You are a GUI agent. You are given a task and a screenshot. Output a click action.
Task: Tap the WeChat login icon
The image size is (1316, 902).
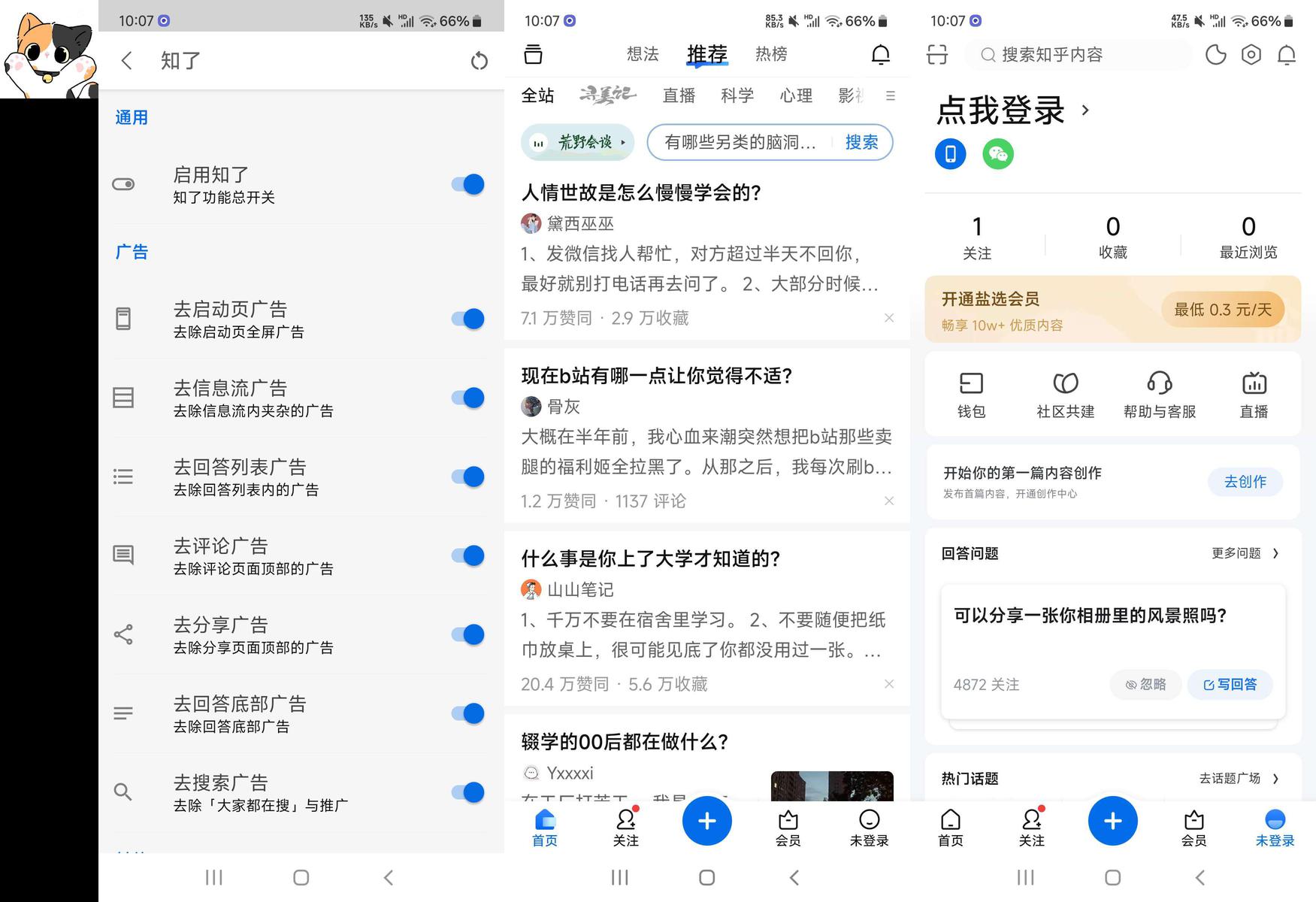click(x=998, y=154)
